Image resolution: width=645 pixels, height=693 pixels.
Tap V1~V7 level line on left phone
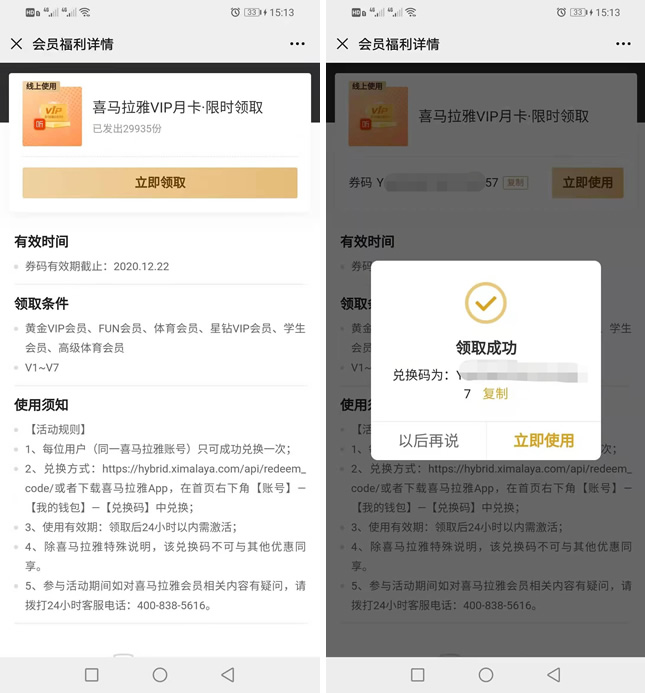pos(42,368)
